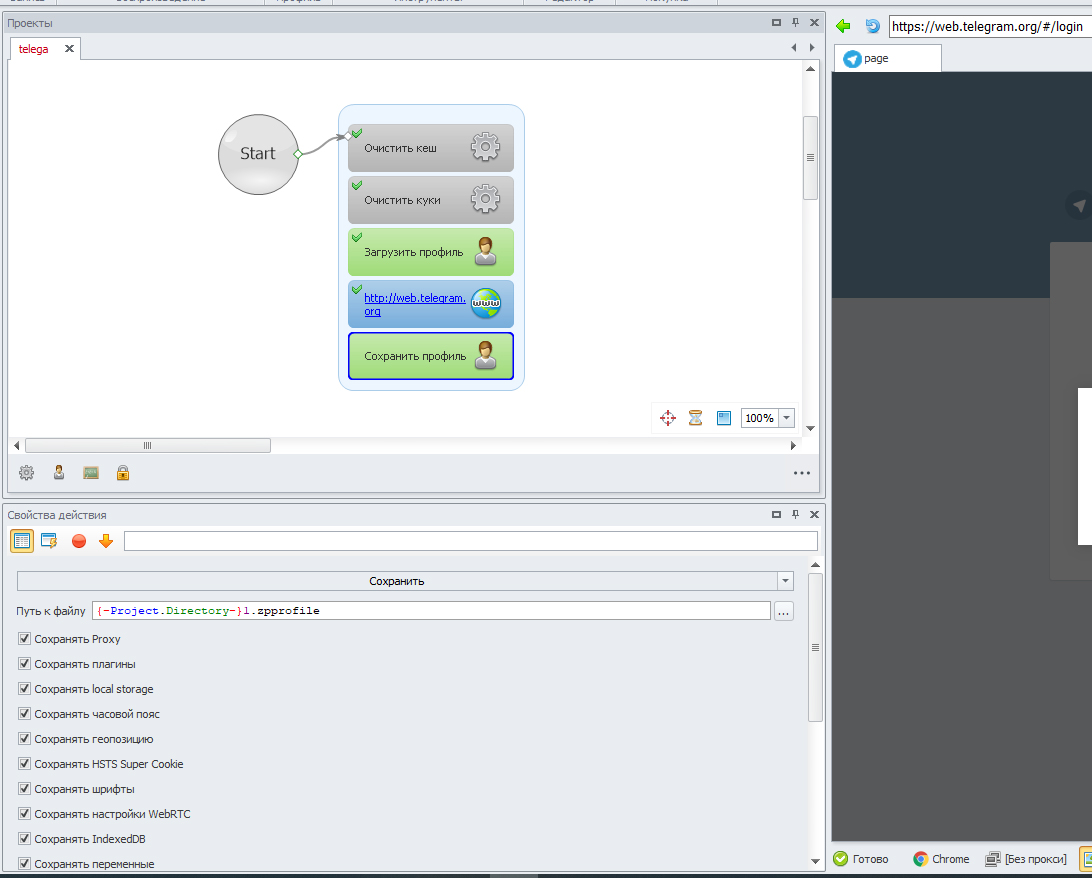Viewport: 1092px width, 878px height.
Task: Click the form with pencil icon
Action: (x=49, y=540)
